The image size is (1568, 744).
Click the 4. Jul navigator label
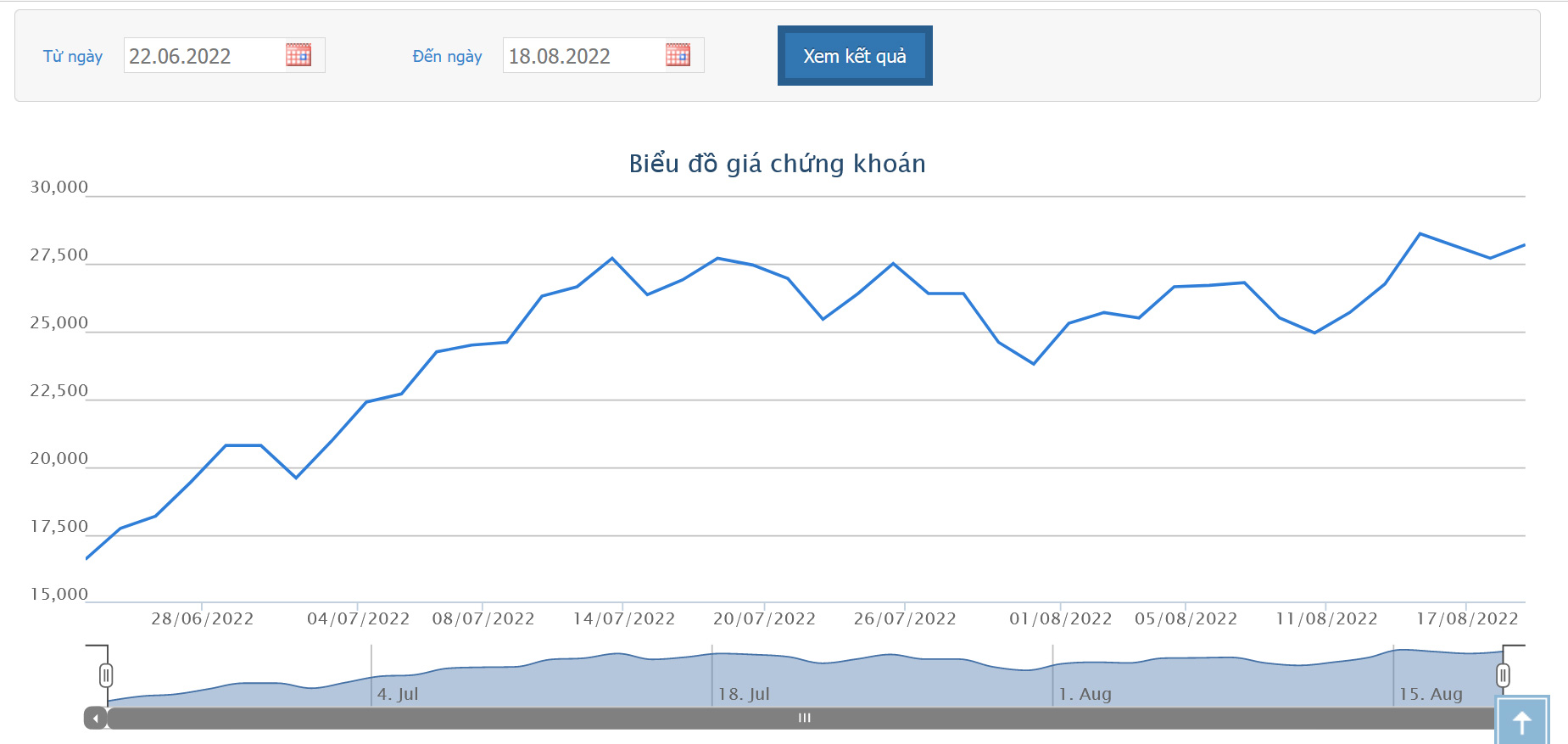tap(398, 694)
